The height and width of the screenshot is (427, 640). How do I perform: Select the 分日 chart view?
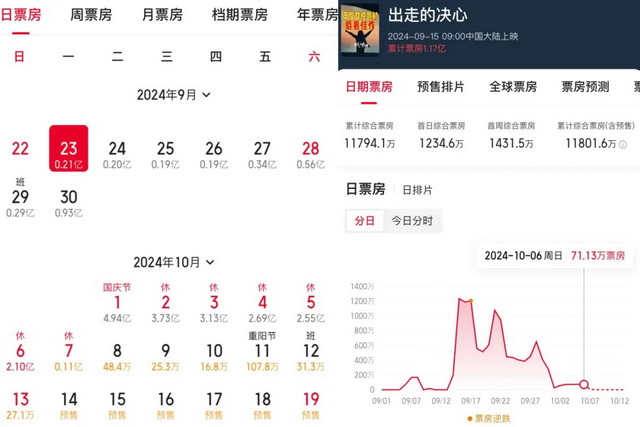(x=364, y=221)
